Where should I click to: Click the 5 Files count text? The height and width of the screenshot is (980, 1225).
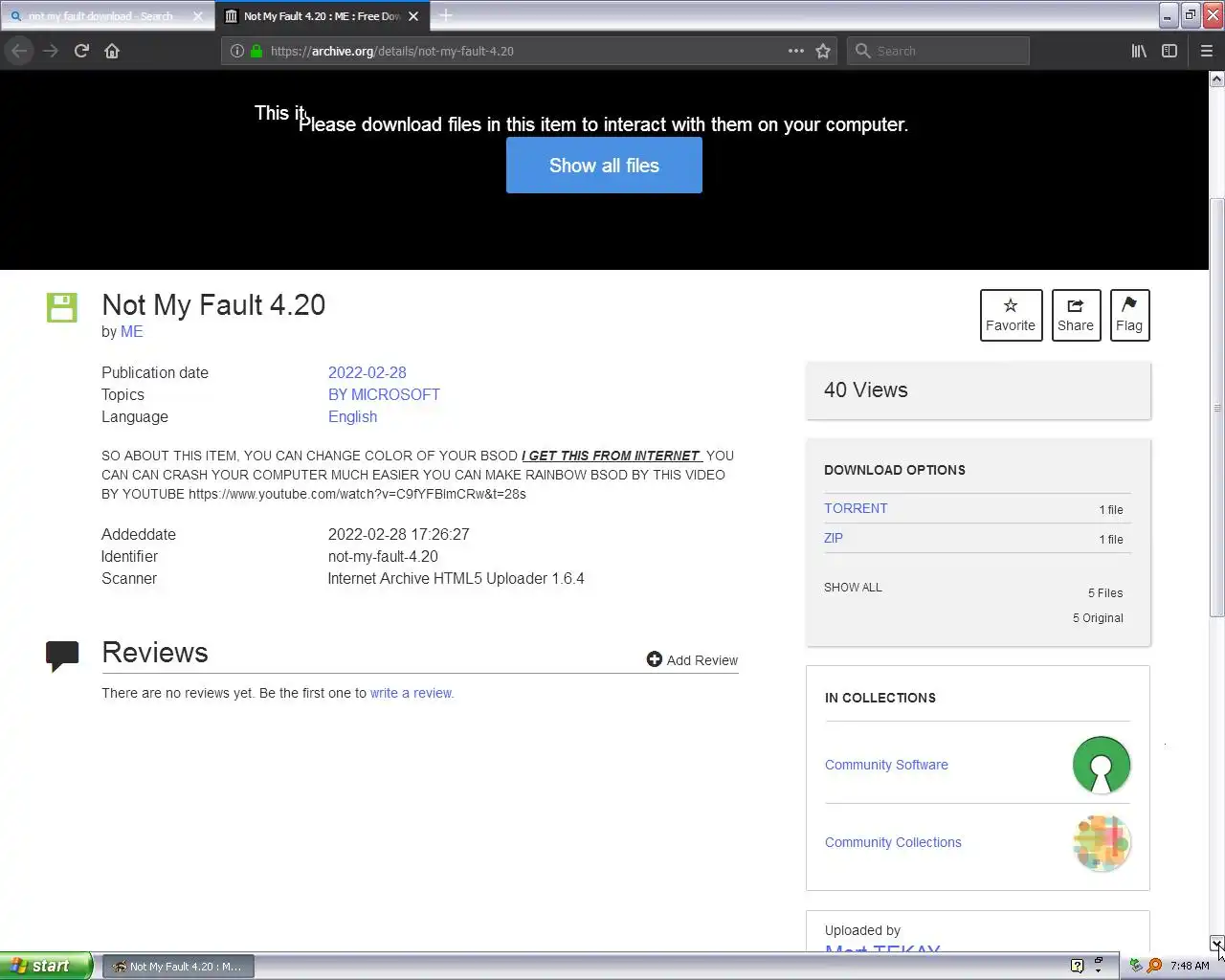tap(1105, 592)
